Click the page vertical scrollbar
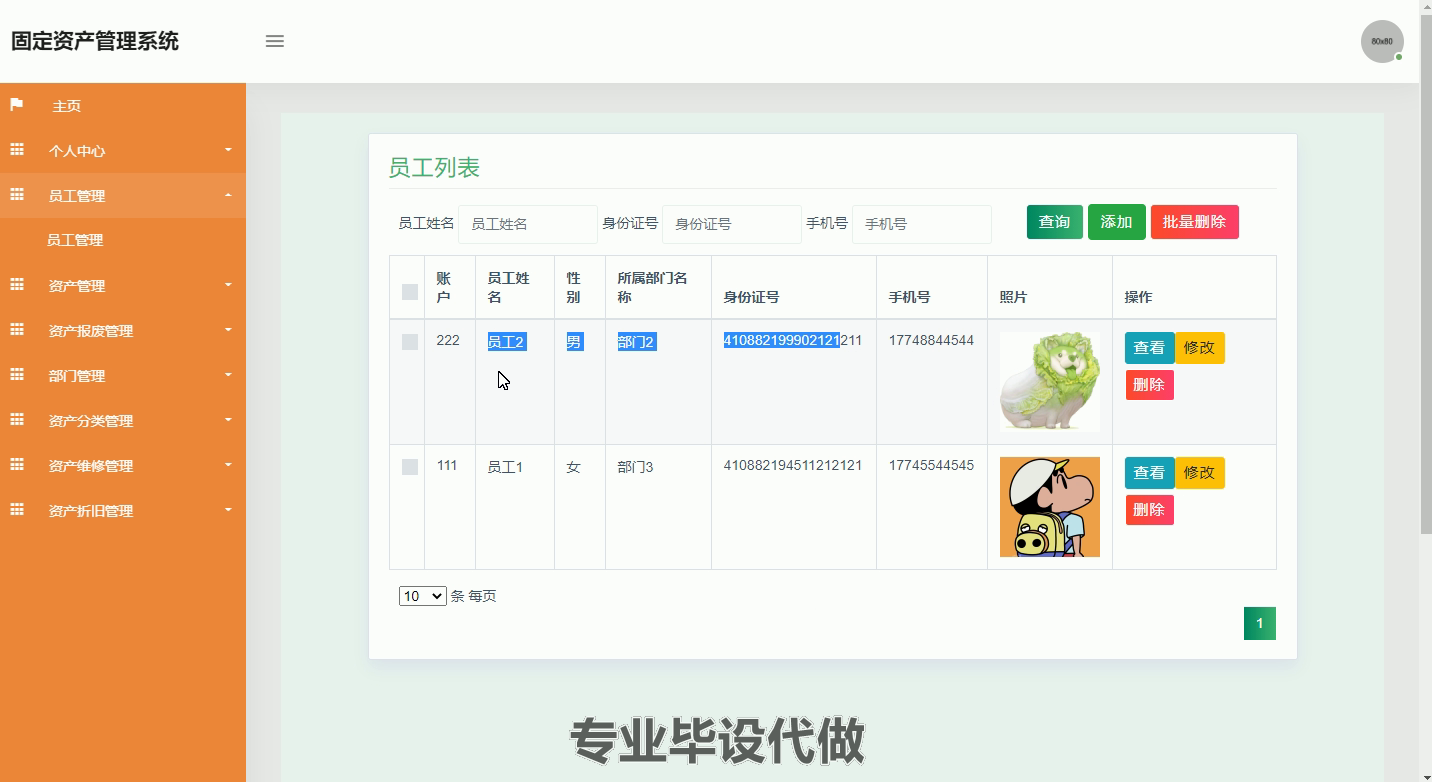The image size is (1432, 782). pyautogui.click(x=1425, y=275)
